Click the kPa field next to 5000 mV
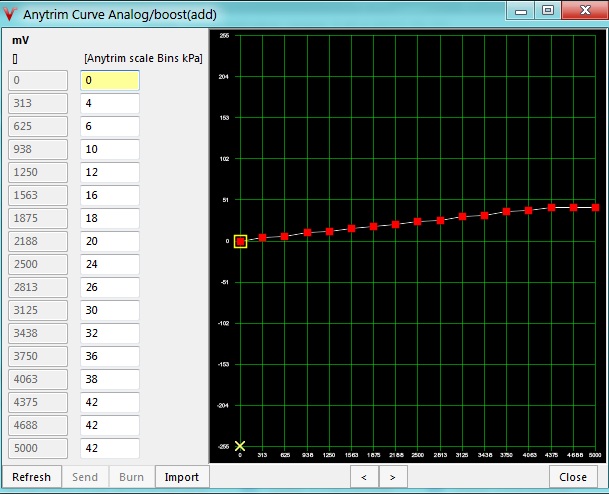 [x=109, y=448]
